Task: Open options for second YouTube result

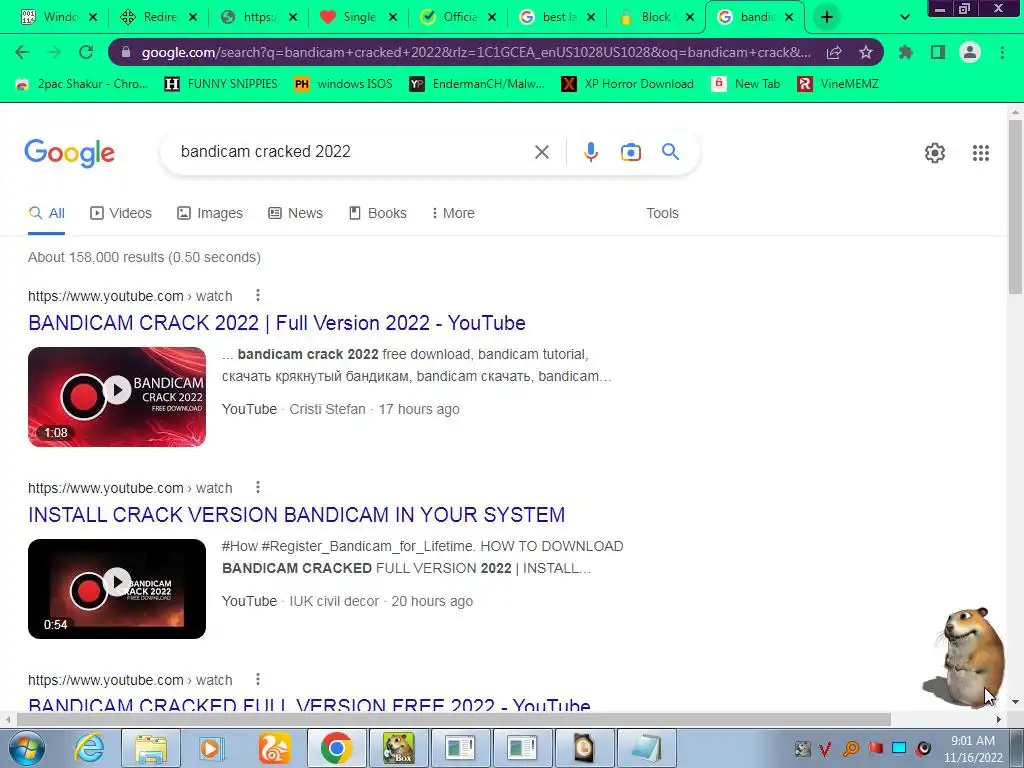Action: pyautogui.click(x=258, y=488)
